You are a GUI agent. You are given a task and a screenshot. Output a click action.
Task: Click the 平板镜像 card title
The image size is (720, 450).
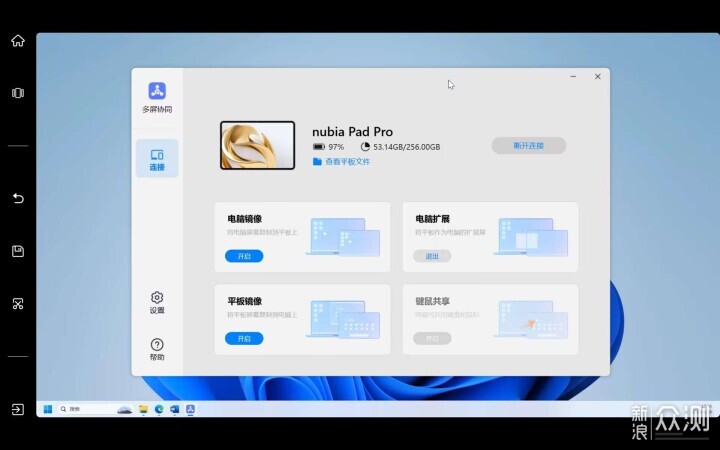tap(245, 302)
